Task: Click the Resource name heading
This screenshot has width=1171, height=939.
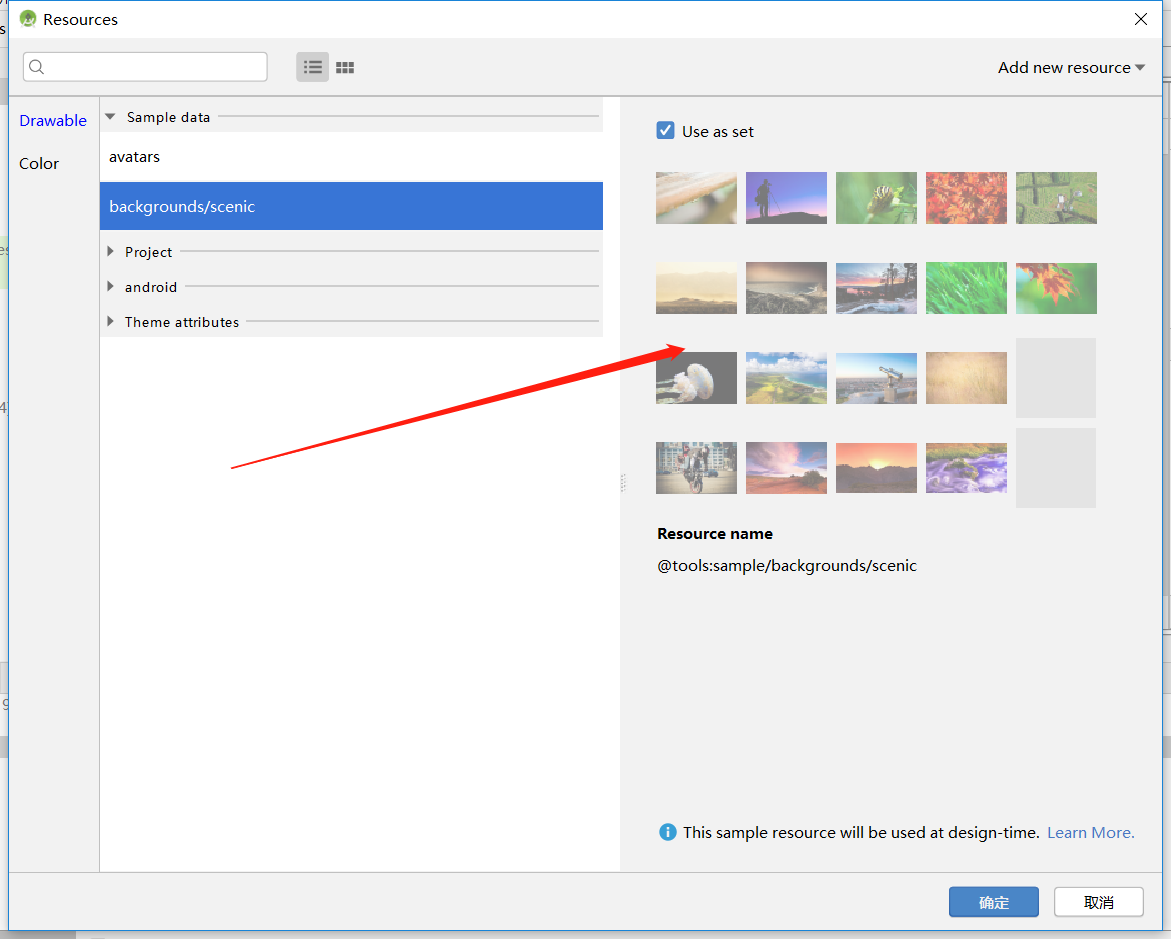Action: point(715,533)
